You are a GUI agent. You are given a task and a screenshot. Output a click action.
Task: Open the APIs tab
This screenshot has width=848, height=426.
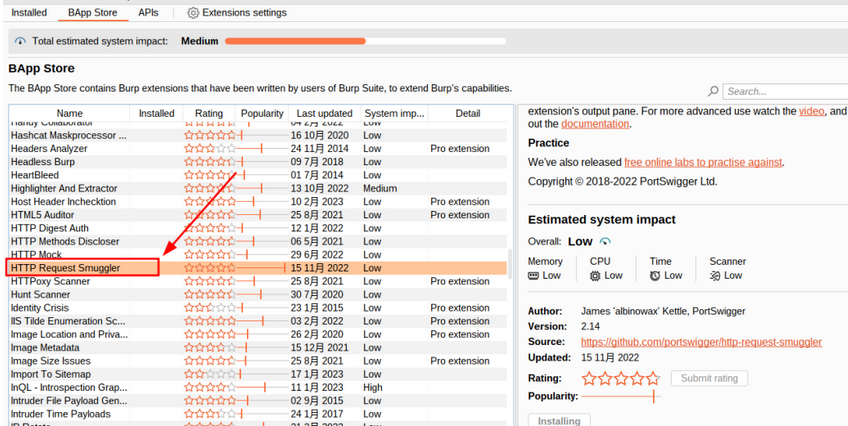pyautogui.click(x=148, y=12)
